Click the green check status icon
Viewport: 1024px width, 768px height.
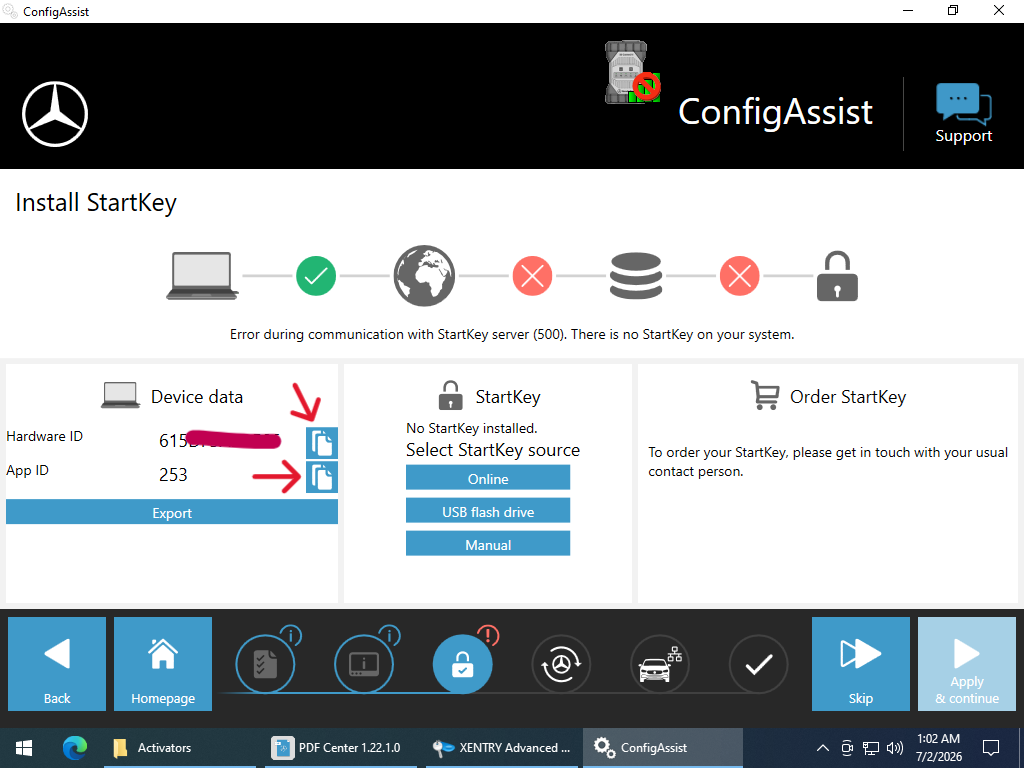pyautogui.click(x=316, y=276)
